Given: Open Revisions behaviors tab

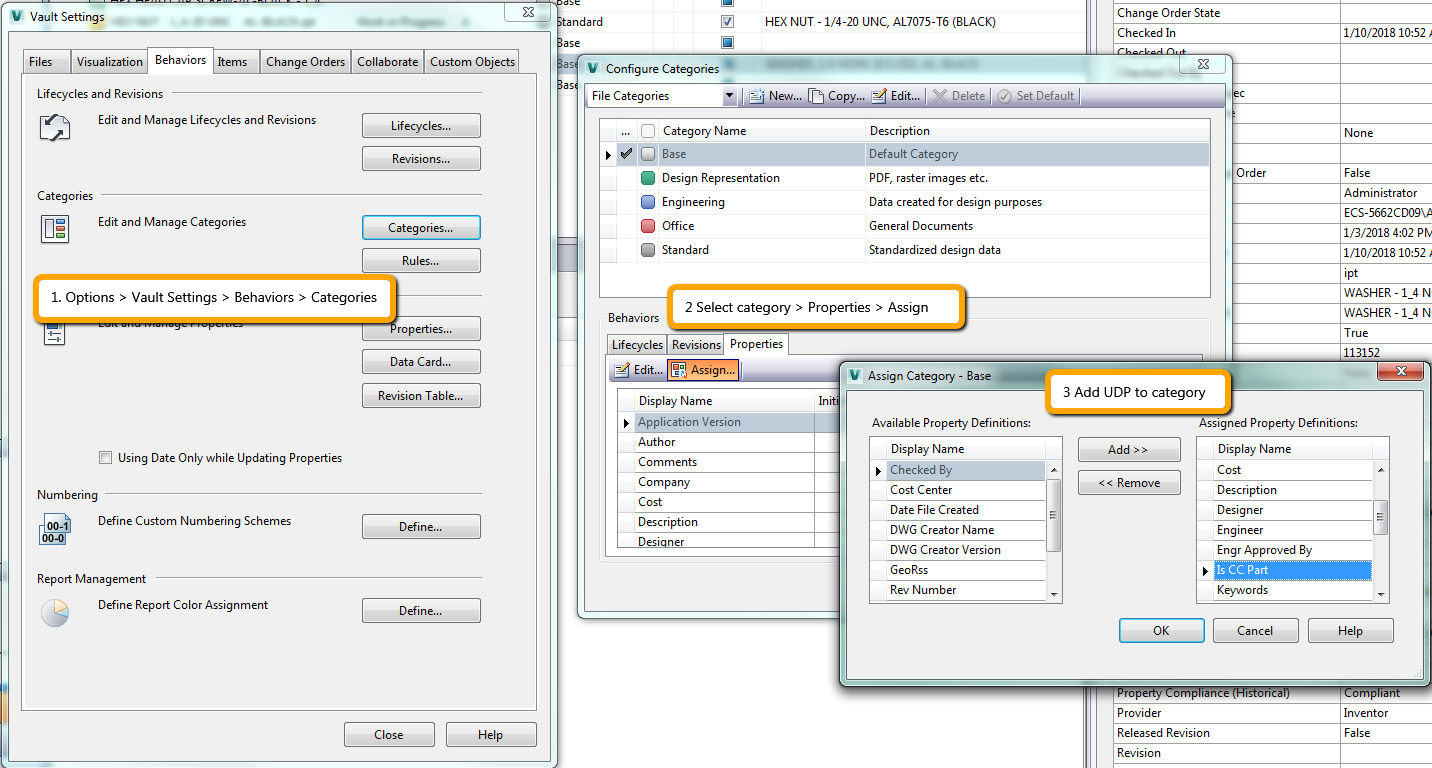Looking at the screenshot, I should click(x=696, y=345).
